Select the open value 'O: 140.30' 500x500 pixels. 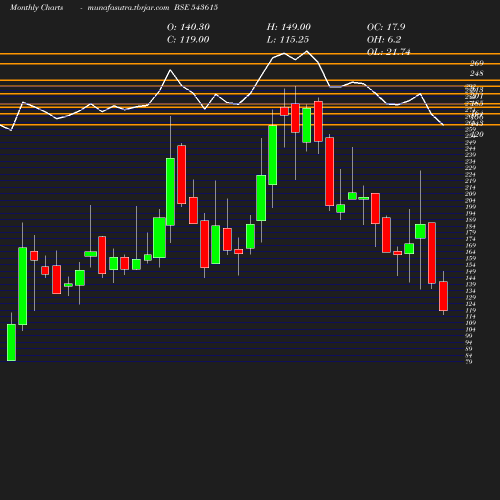tap(188, 27)
